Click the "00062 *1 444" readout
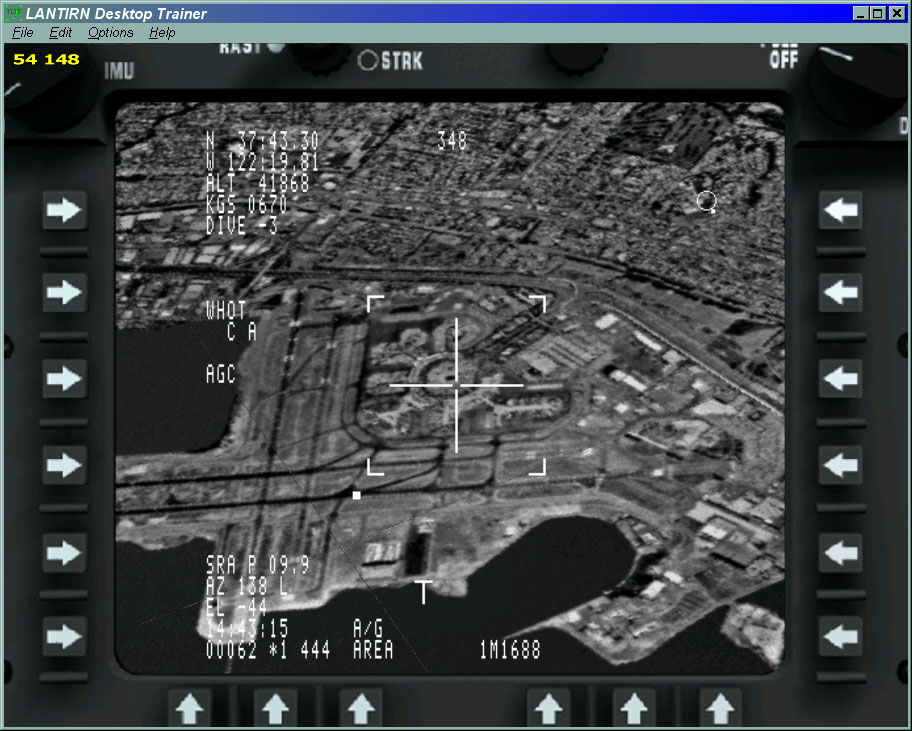The image size is (912, 731). click(x=268, y=650)
